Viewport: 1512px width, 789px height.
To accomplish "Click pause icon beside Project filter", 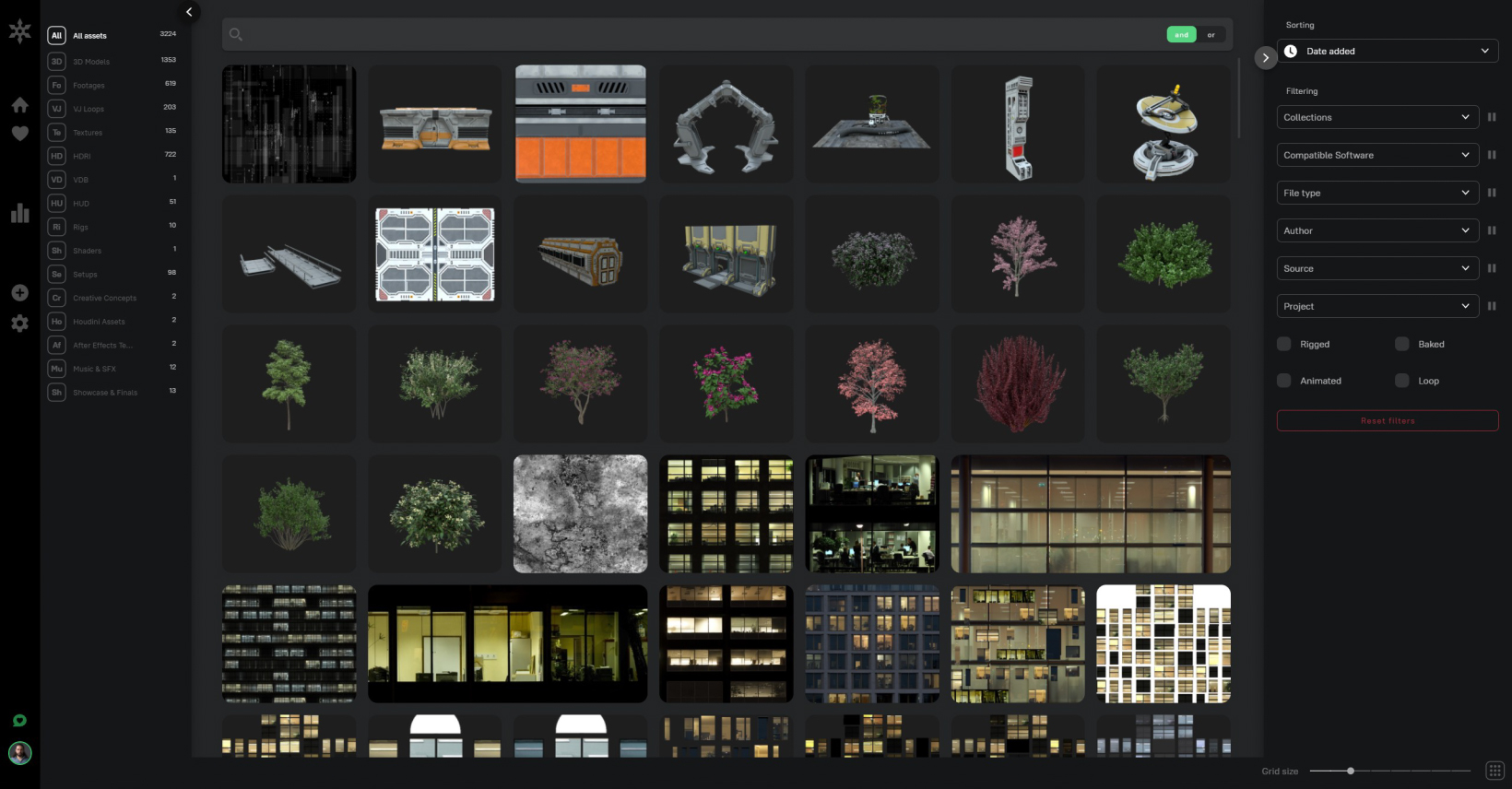I will 1492,306.
